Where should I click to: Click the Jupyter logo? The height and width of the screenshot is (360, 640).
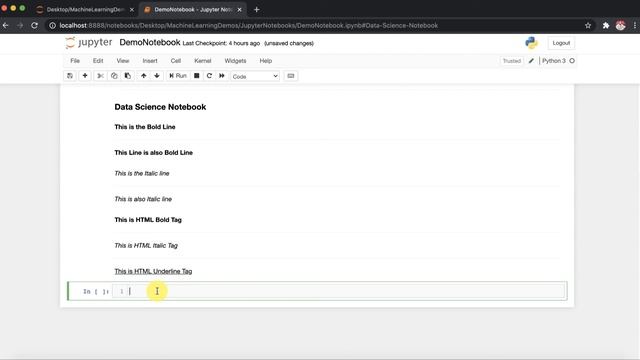tap(89, 42)
